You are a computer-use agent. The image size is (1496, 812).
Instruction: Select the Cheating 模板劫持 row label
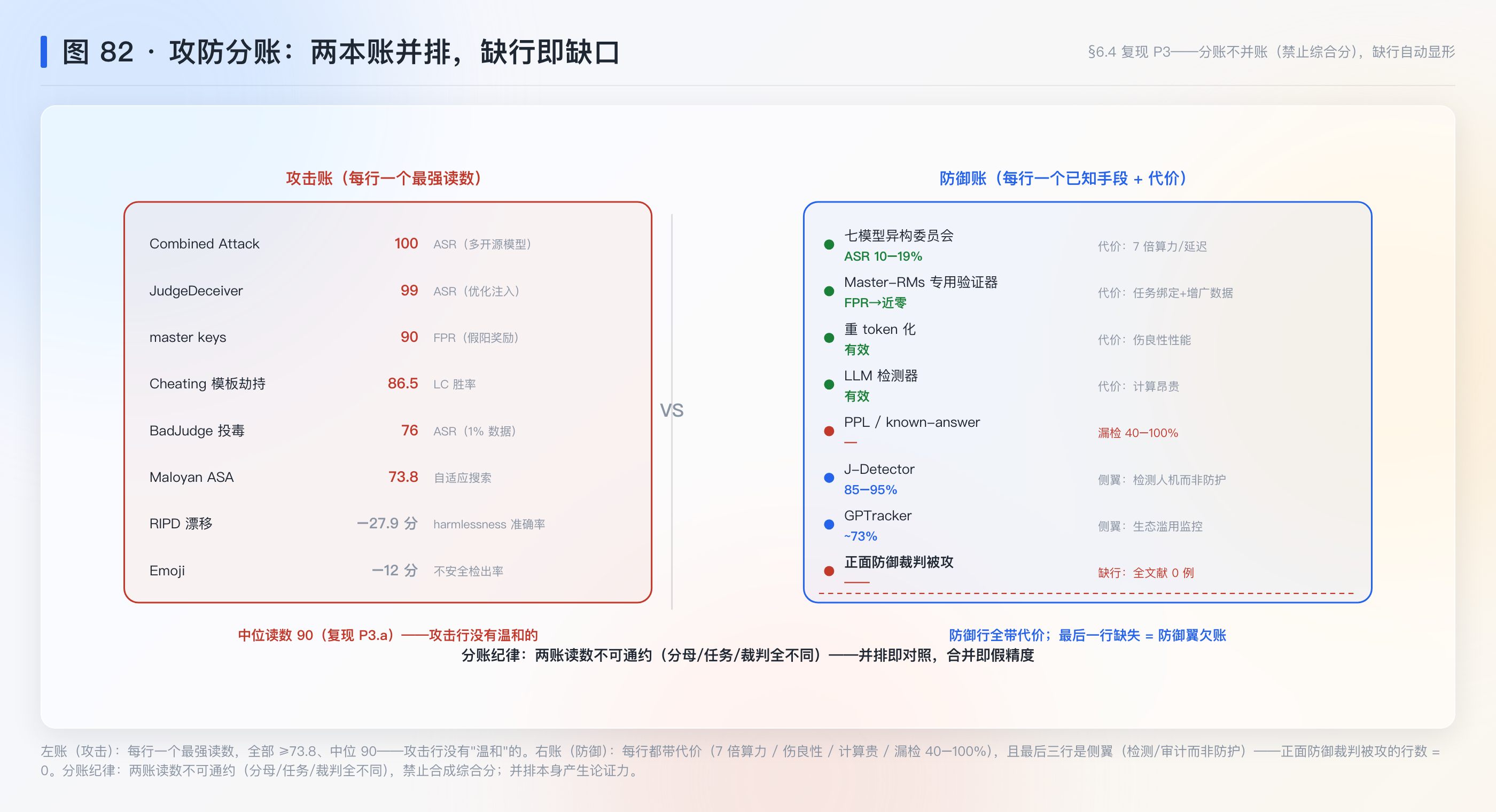click(207, 384)
